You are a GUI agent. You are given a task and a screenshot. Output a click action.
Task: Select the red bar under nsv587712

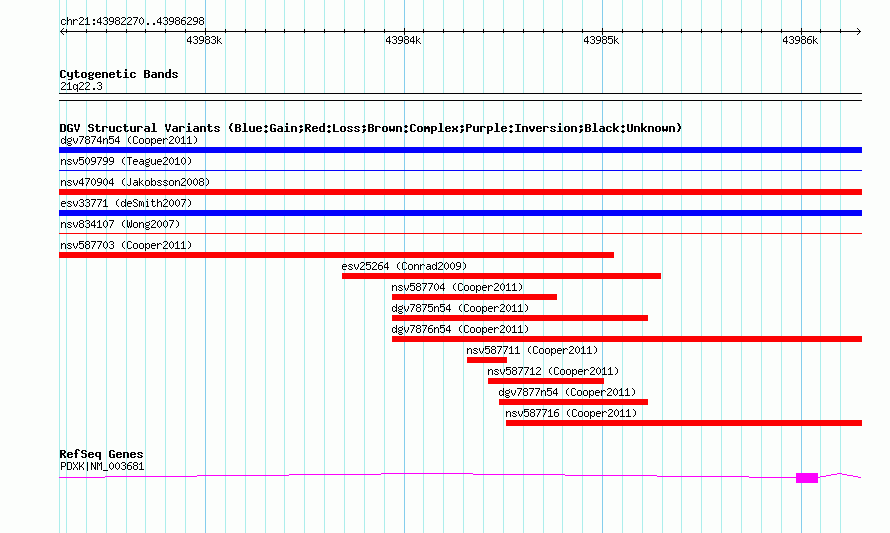pos(545,381)
